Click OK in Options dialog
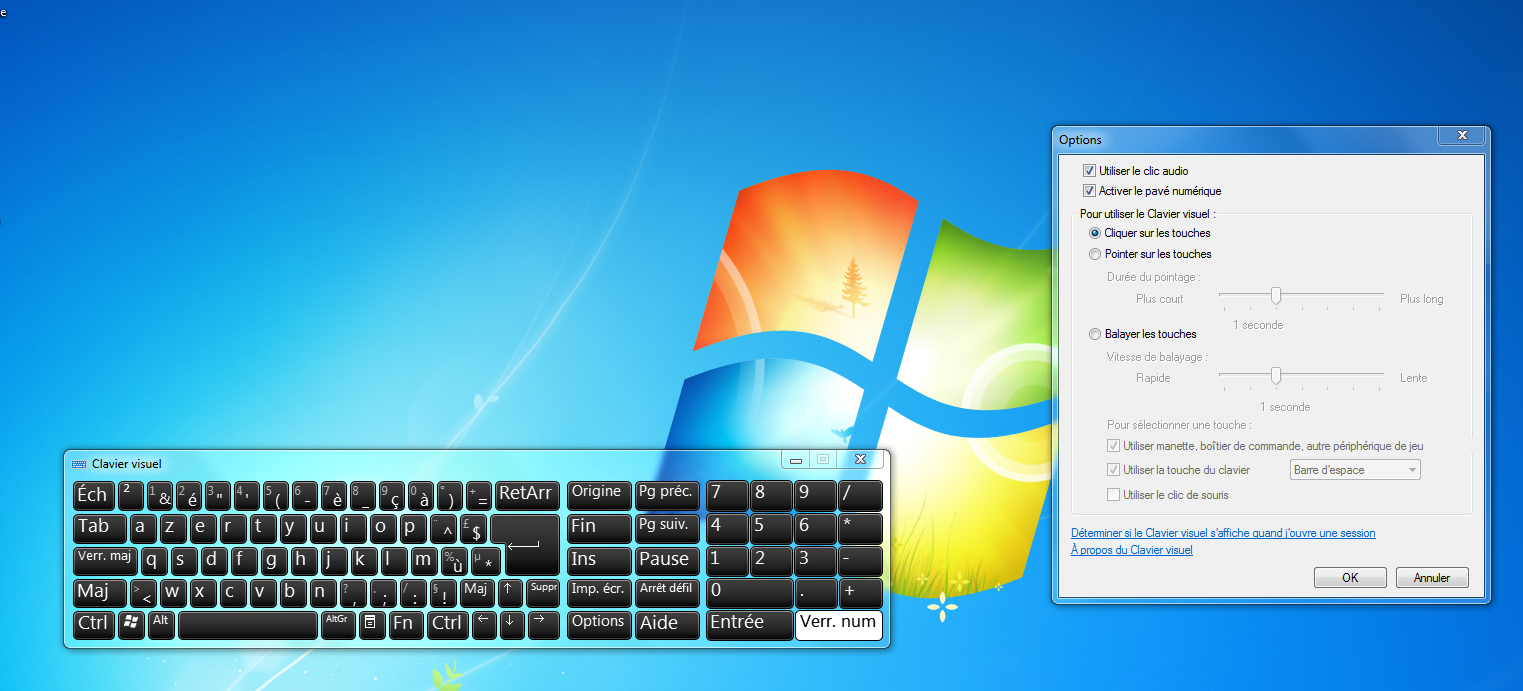Viewport: 1523px width, 691px height. point(1349,578)
